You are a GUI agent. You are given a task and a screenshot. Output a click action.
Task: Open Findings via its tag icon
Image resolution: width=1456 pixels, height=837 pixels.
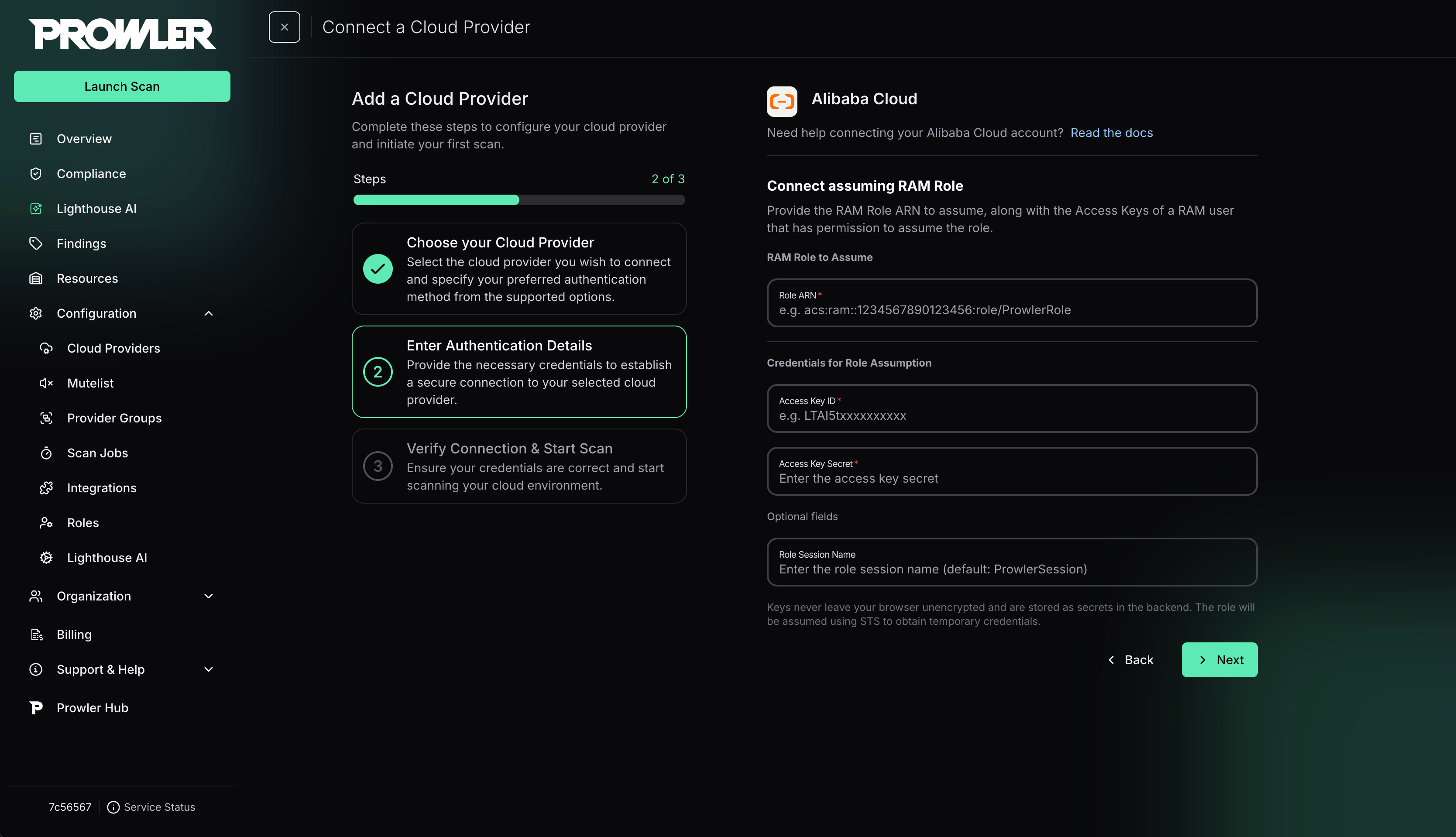click(x=36, y=243)
